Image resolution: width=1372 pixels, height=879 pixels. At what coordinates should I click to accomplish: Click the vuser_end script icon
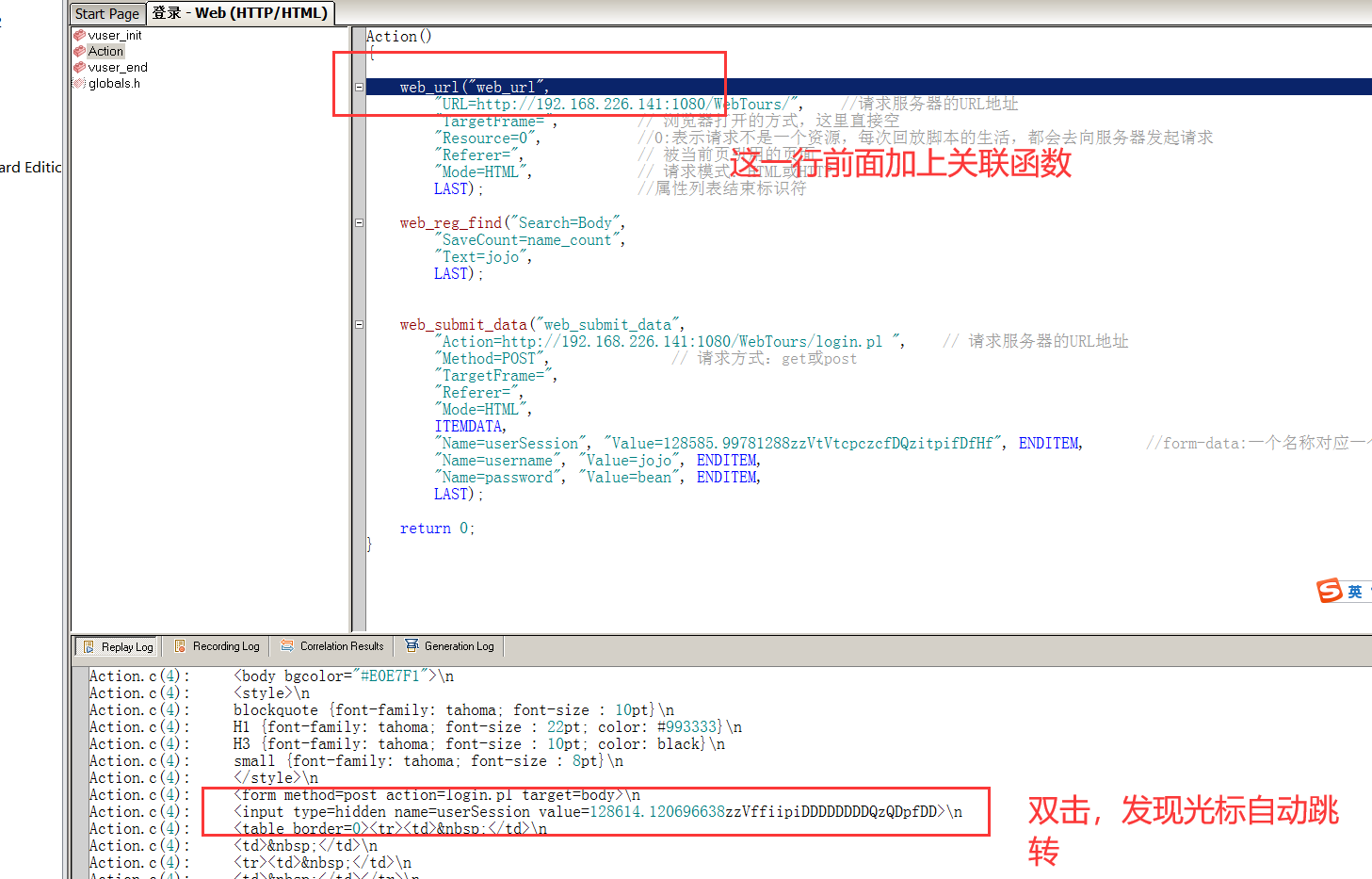click(79, 68)
